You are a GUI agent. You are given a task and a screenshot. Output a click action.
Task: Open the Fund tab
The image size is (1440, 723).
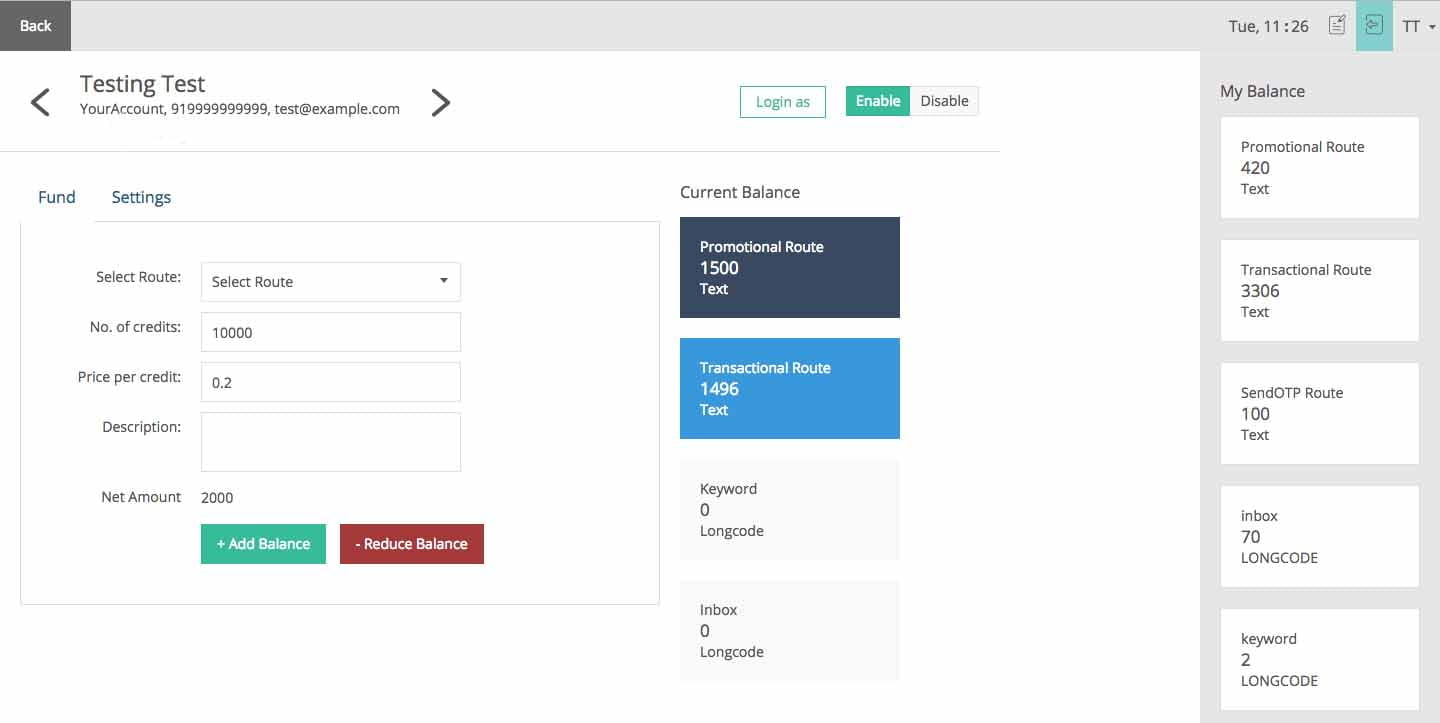click(x=57, y=197)
